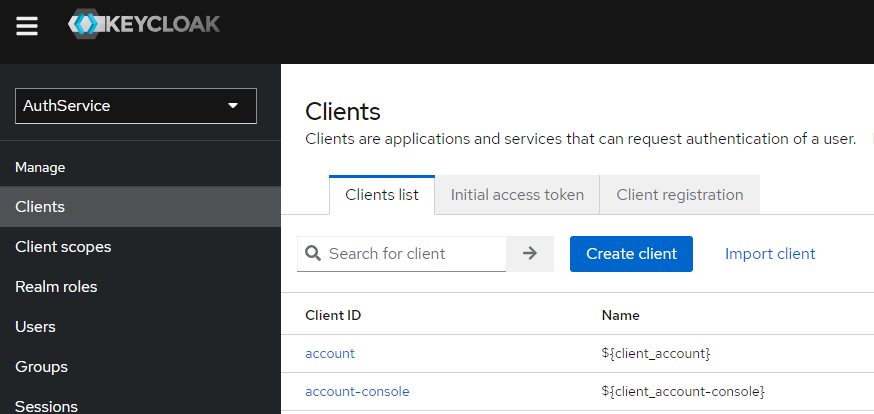The height and width of the screenshot is (414, 874).
Task: Click the search arrow submit button
Action: [530, 254]
